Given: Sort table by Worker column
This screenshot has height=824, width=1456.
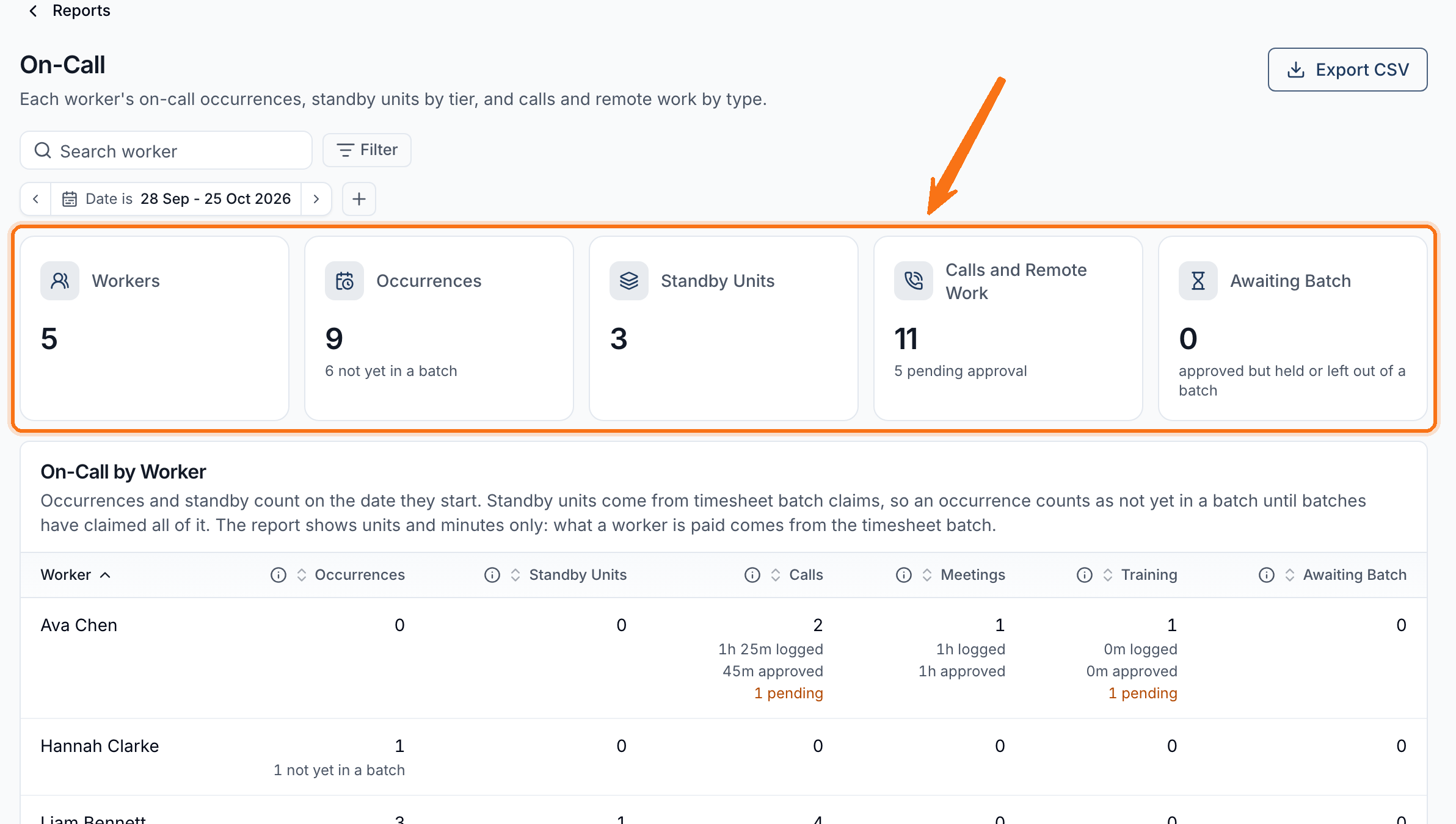Looking at the screenshot, I should [76, 575].
